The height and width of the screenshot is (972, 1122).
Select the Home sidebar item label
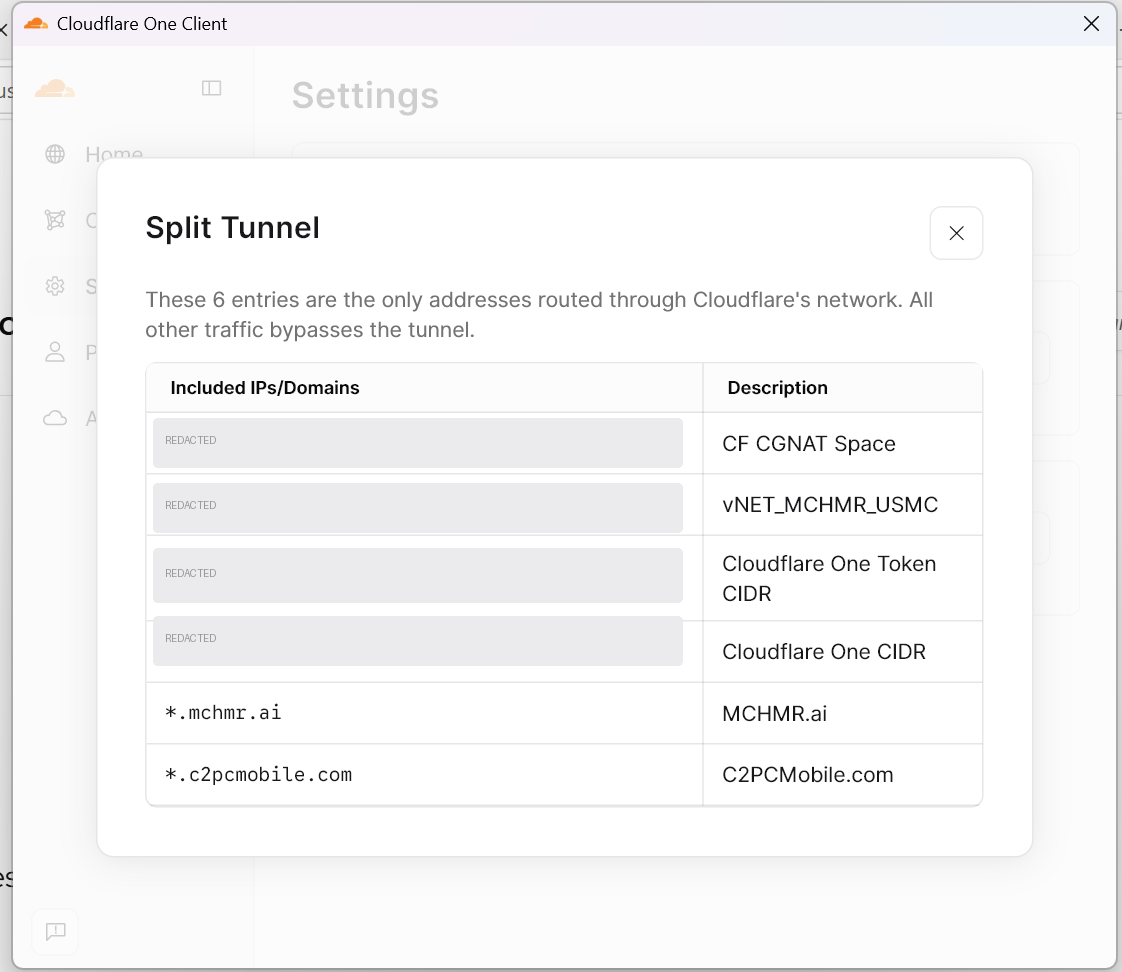tap(114, 154)
